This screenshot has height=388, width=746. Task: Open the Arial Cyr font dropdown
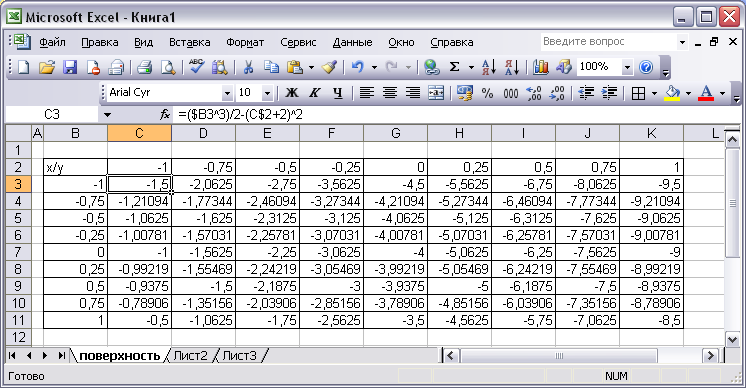[227, 93]
